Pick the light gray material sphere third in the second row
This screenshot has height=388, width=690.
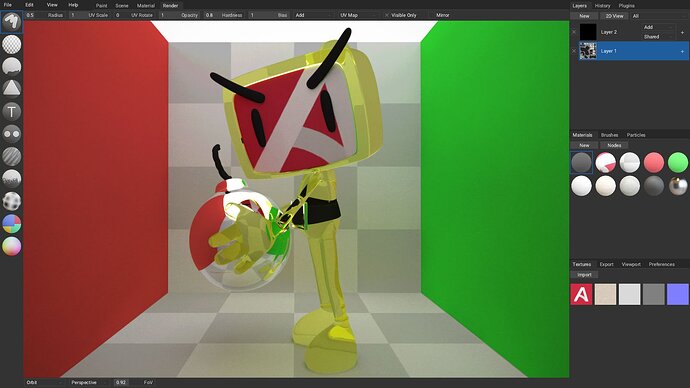coord(630,186)
